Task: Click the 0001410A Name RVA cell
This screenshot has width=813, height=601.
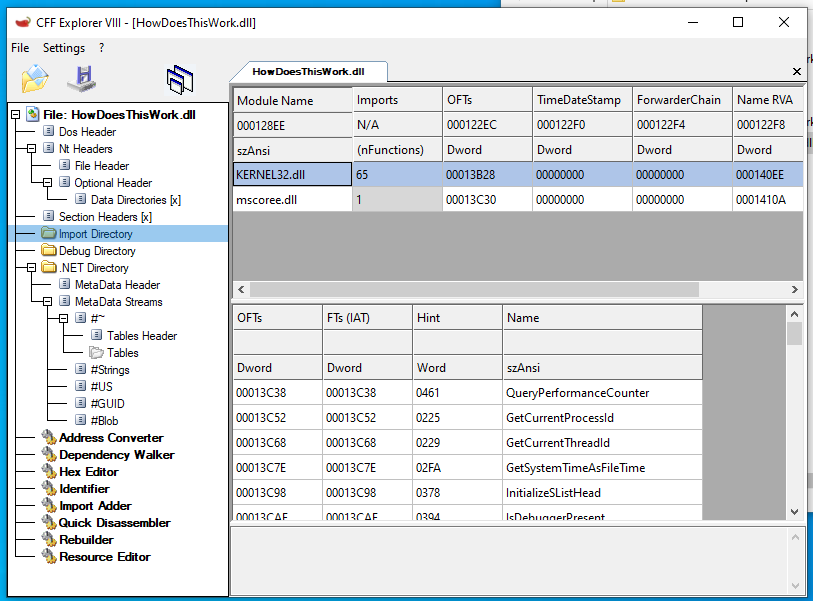Action: pos(768,200)
